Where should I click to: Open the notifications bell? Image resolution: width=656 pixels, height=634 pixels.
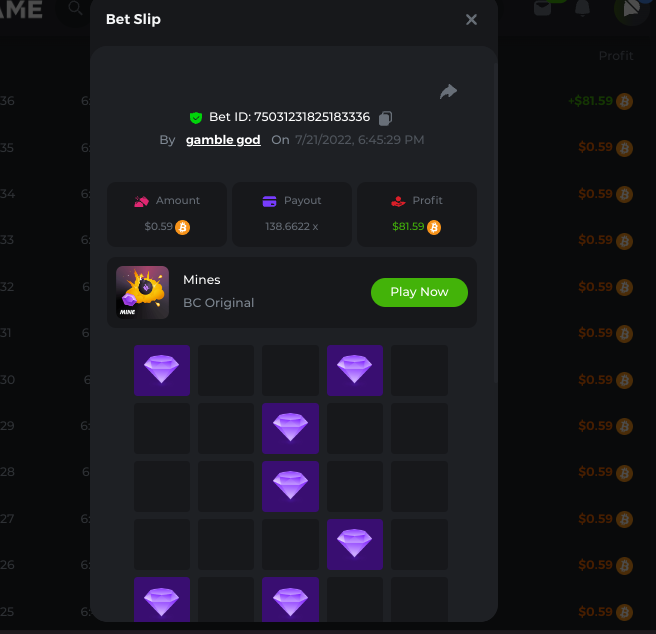(582, 8)
